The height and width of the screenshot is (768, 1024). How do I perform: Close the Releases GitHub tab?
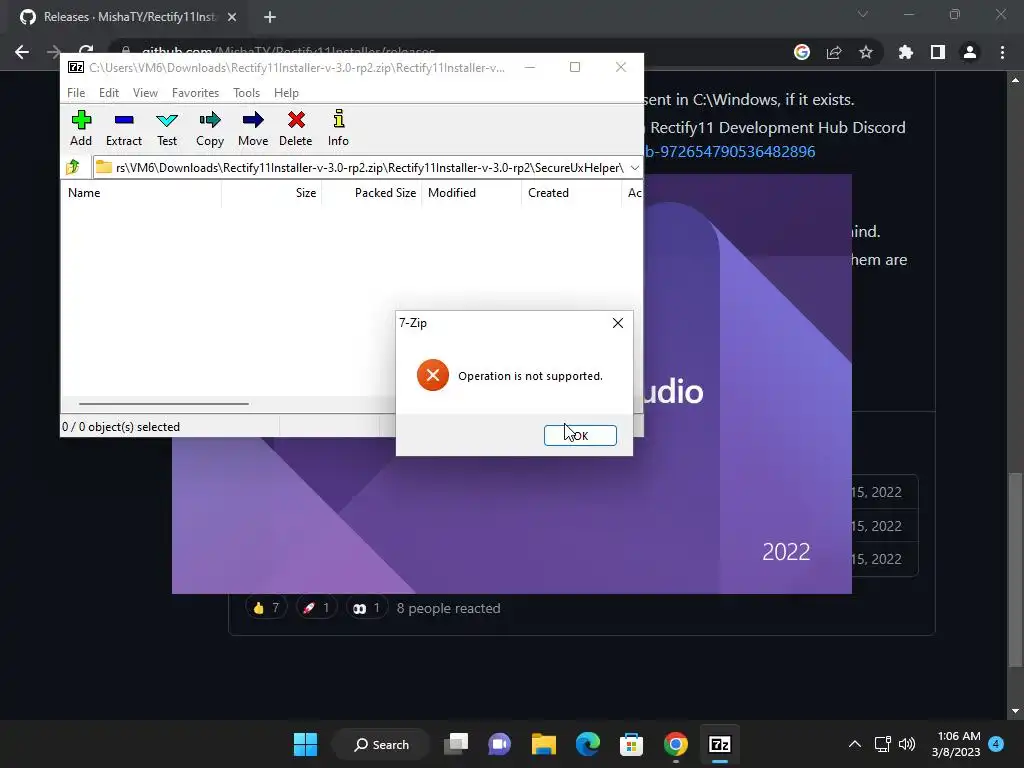point(232,17)
